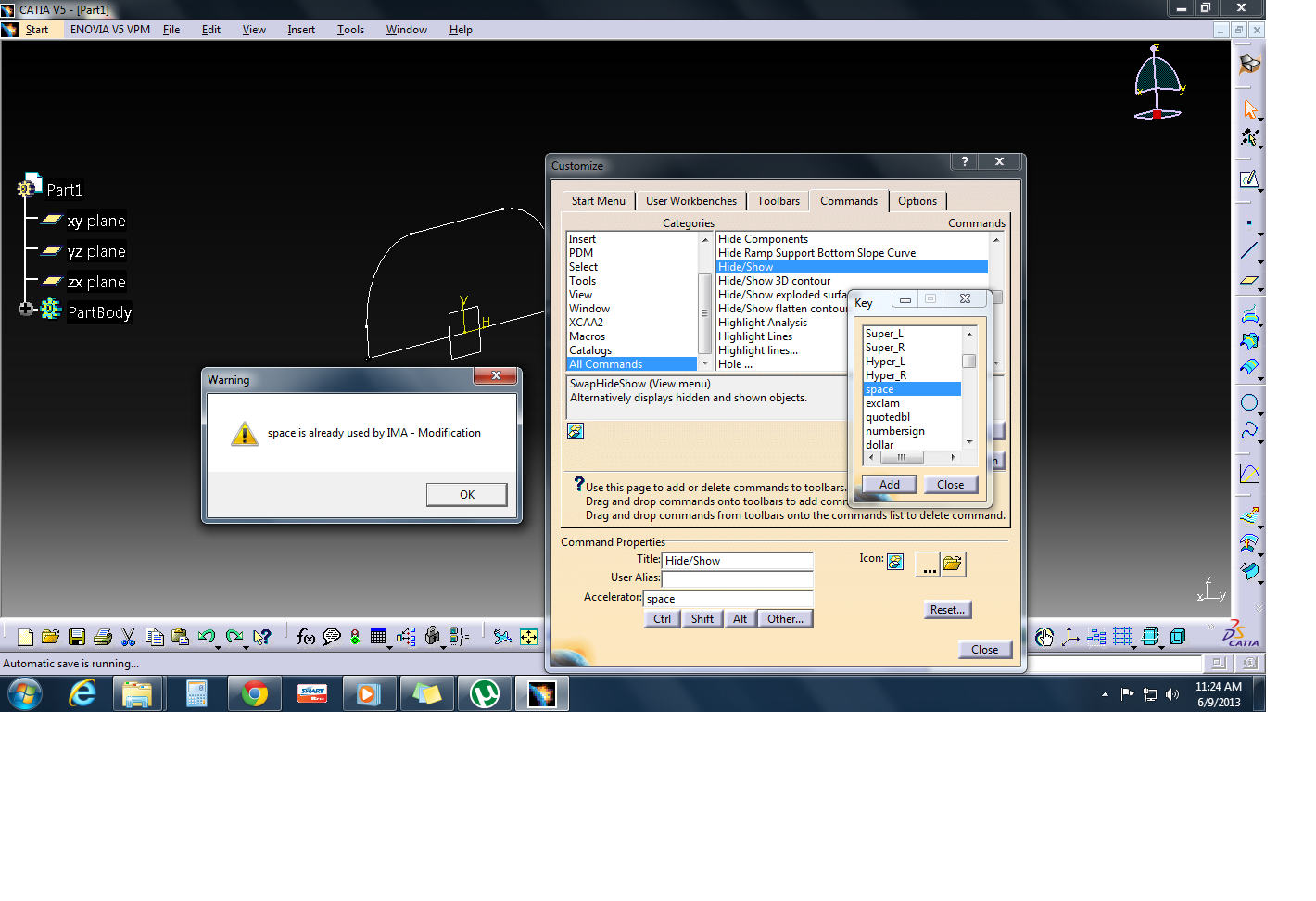The image size is (1316, 901).
Task: Click the Accelerator input field
Action: click(728, 599)
